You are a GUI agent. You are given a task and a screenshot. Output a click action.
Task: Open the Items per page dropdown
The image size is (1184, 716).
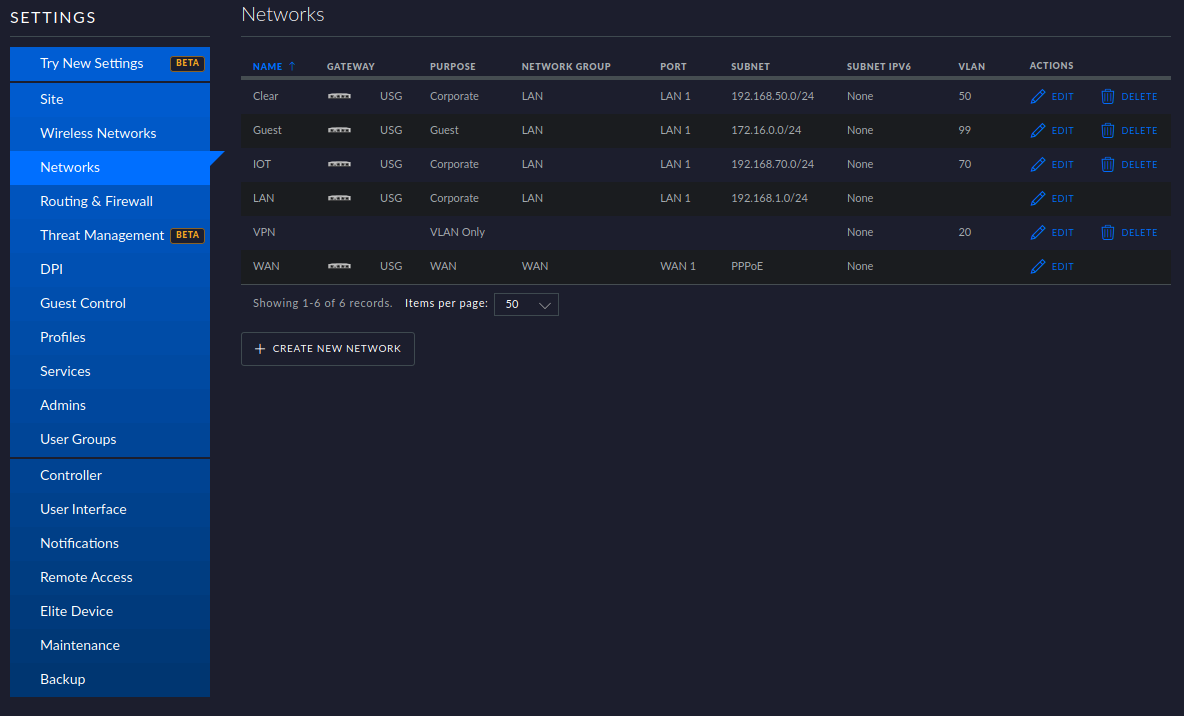pos(526,304)
